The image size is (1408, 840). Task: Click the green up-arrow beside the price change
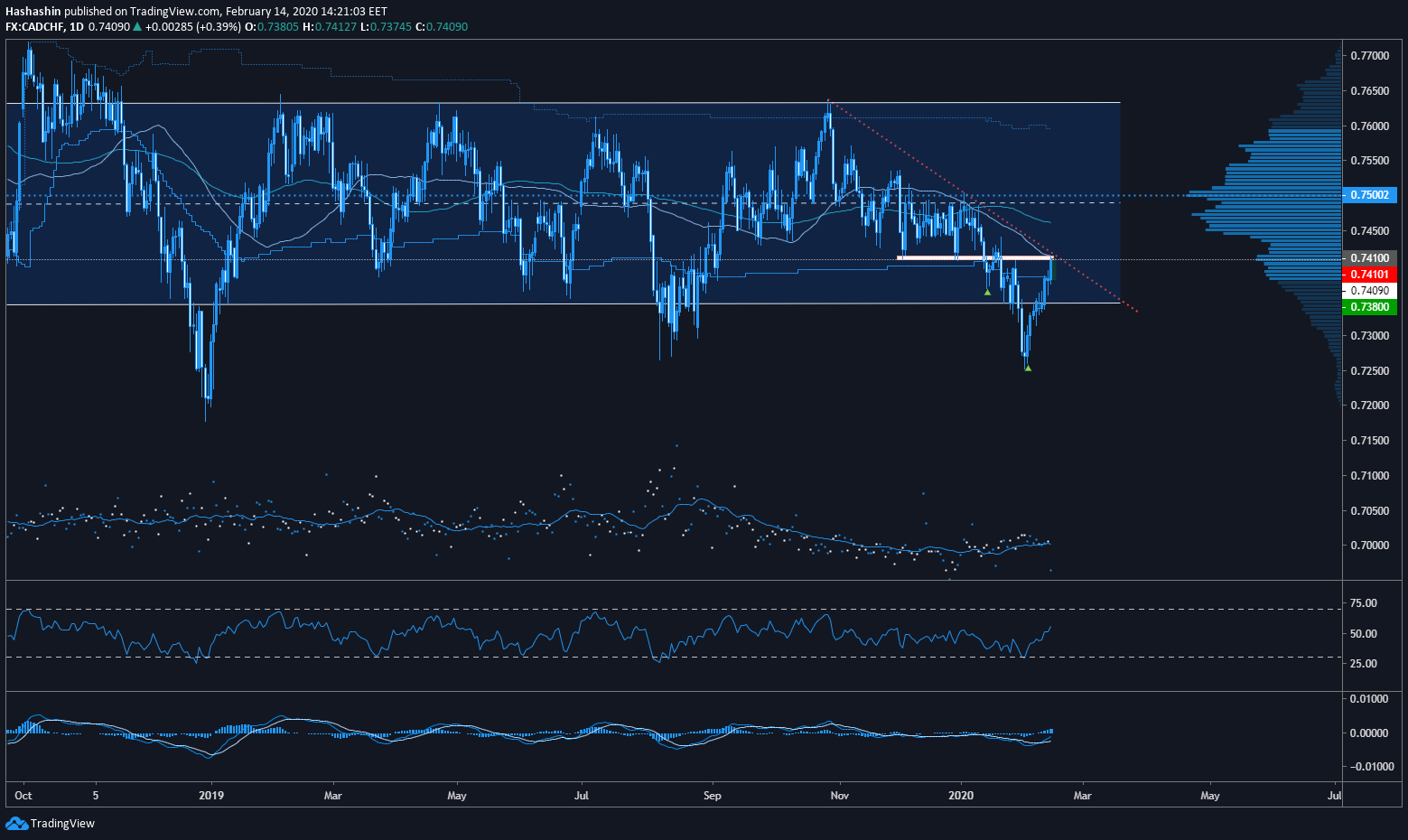point(137,26)
